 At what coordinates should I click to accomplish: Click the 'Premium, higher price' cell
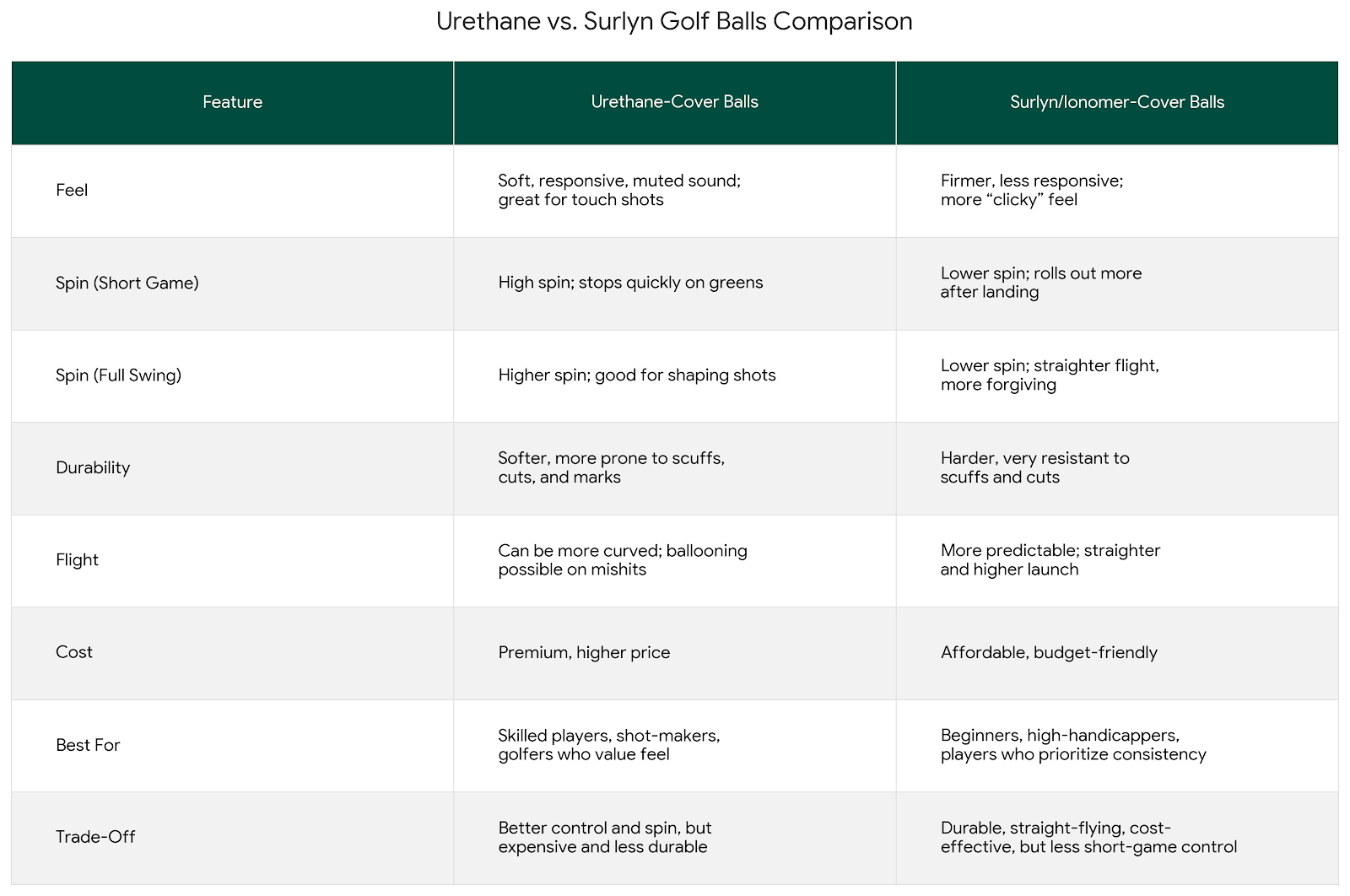(x=584, y=652)
